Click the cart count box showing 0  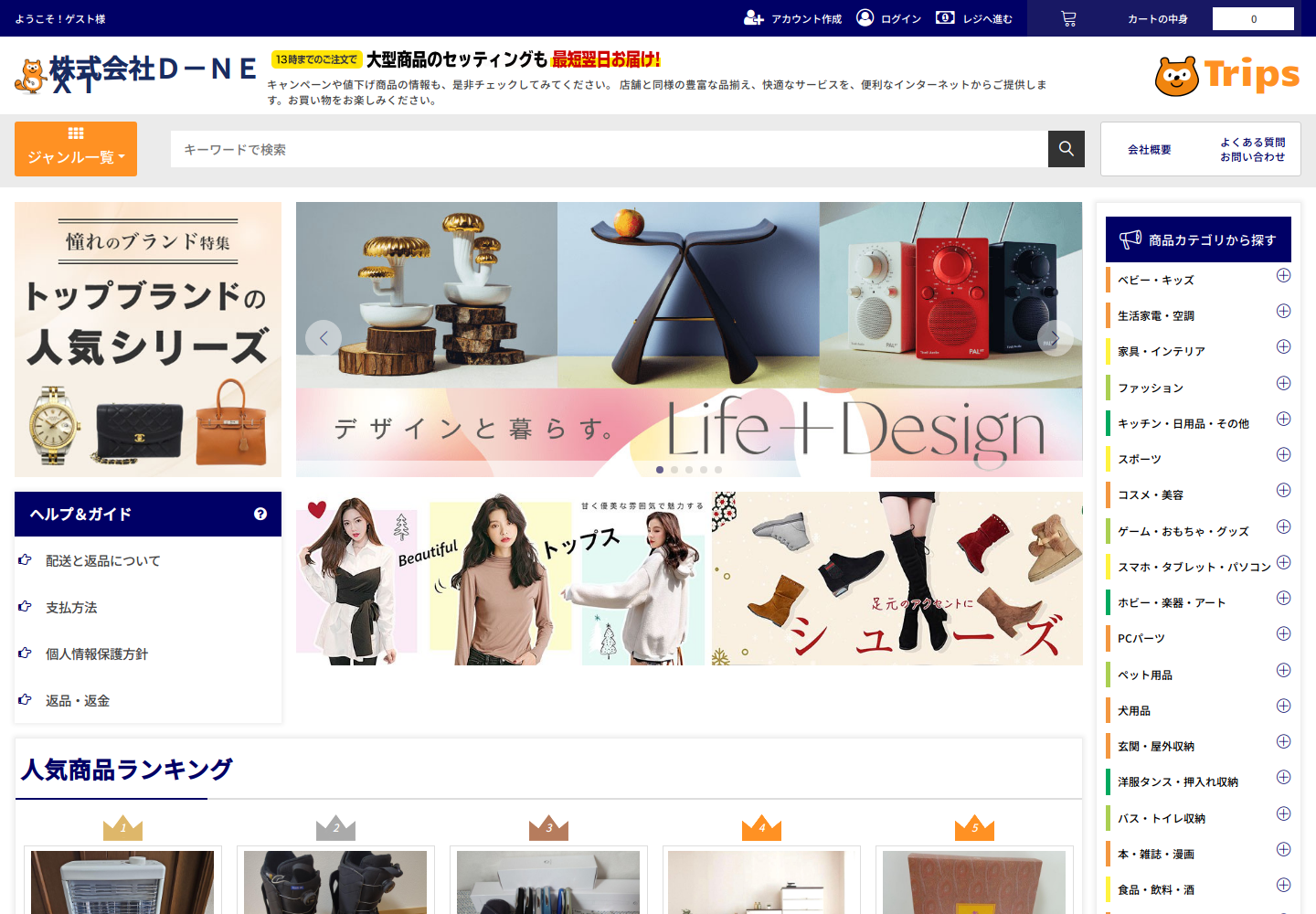coord(1253,18)
